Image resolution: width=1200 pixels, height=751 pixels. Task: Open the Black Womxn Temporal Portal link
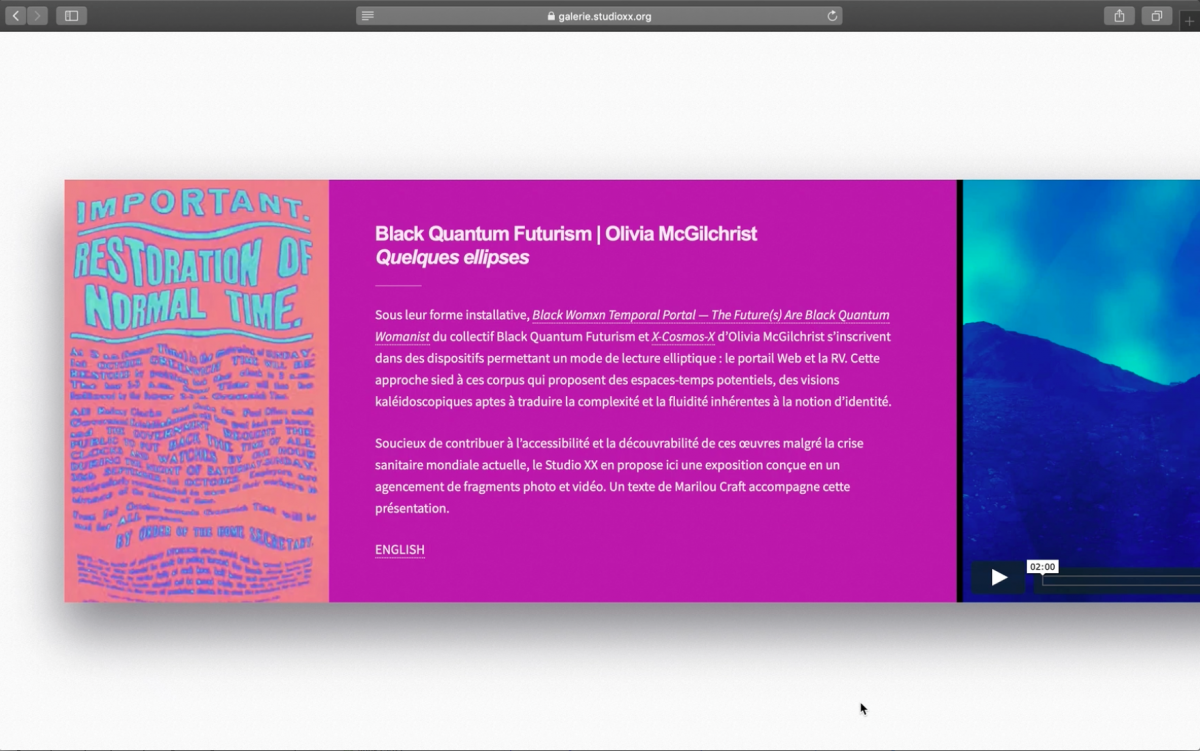point(632,326)
